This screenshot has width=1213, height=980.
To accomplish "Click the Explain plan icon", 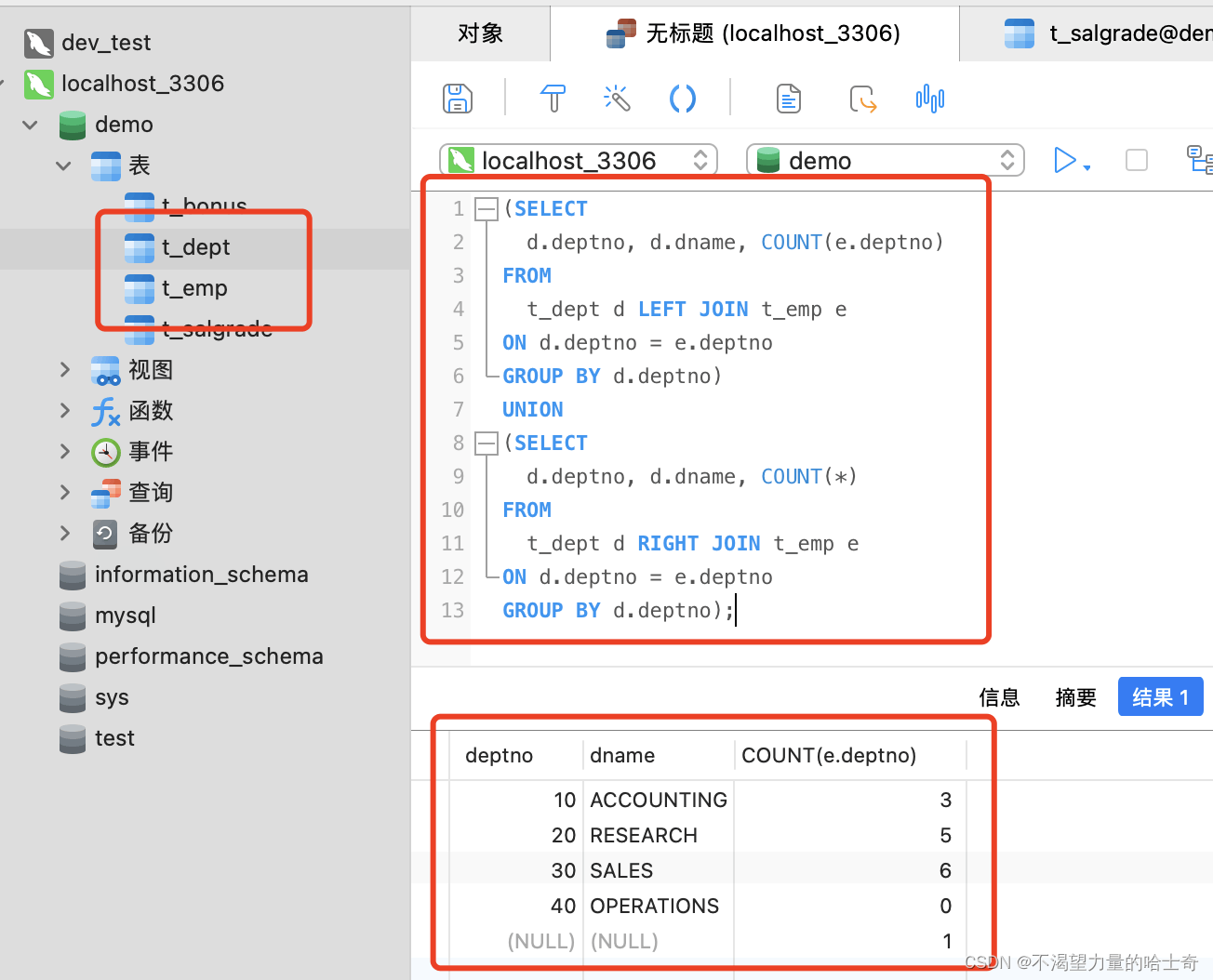I will point(1199,160).
